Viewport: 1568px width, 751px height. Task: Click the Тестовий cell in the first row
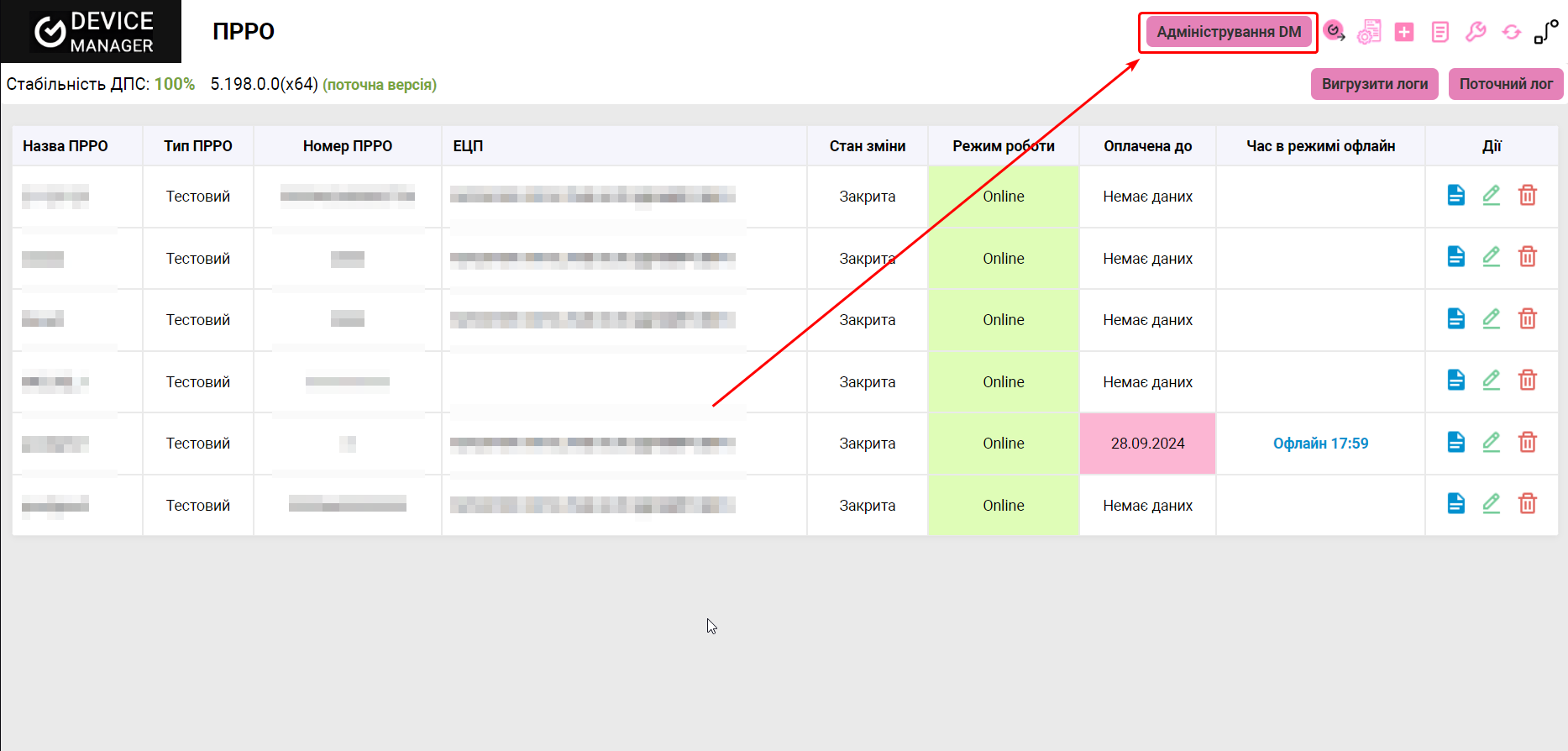[198, 197]
